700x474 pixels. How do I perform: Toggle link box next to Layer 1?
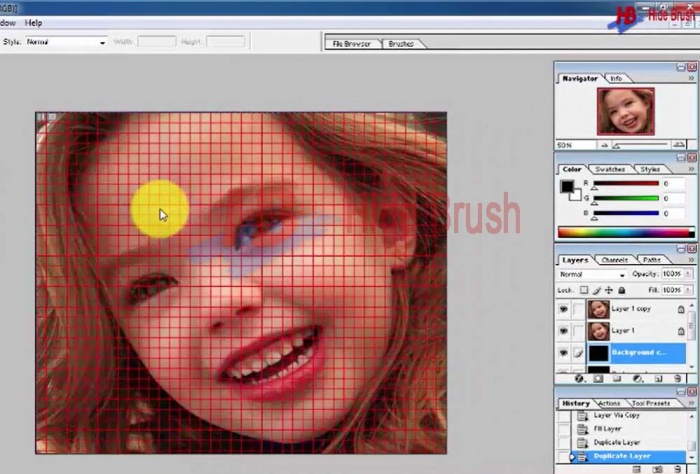click(578, 331)
